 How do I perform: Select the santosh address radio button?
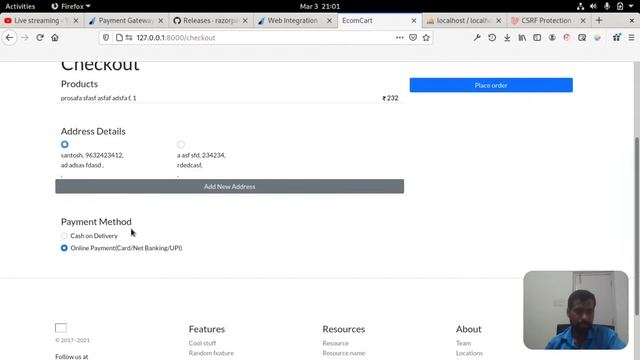click(x=64, y=144)
